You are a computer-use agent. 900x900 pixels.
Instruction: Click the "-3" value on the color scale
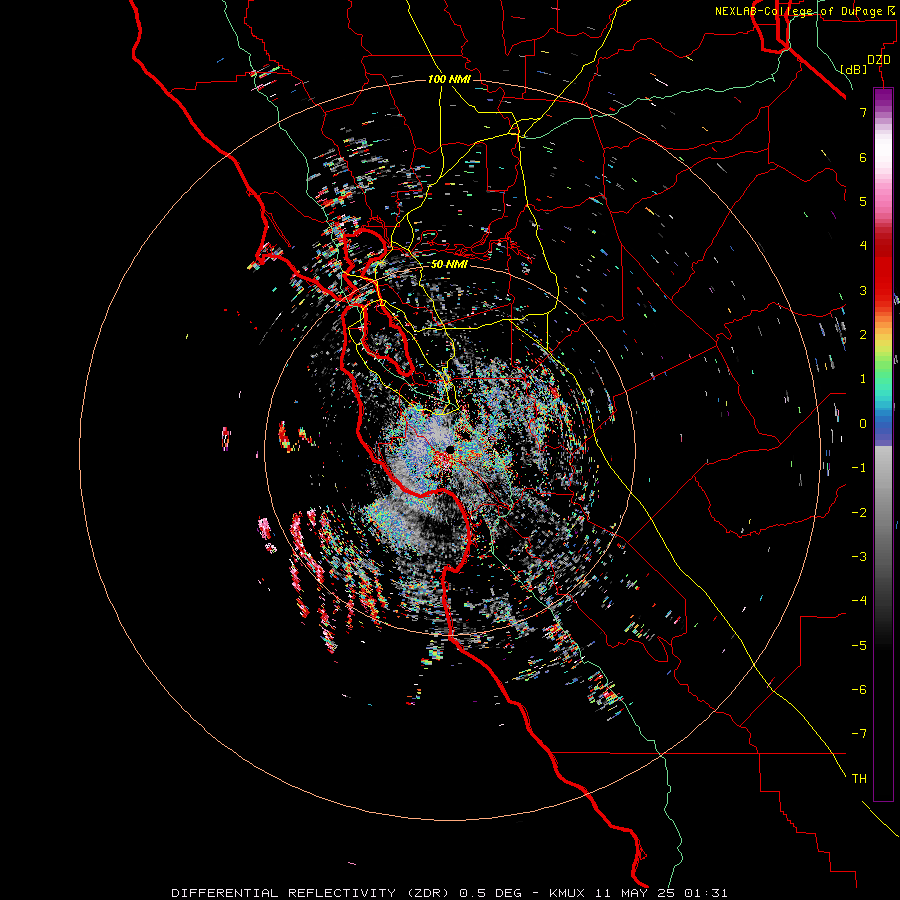[859, 557]
